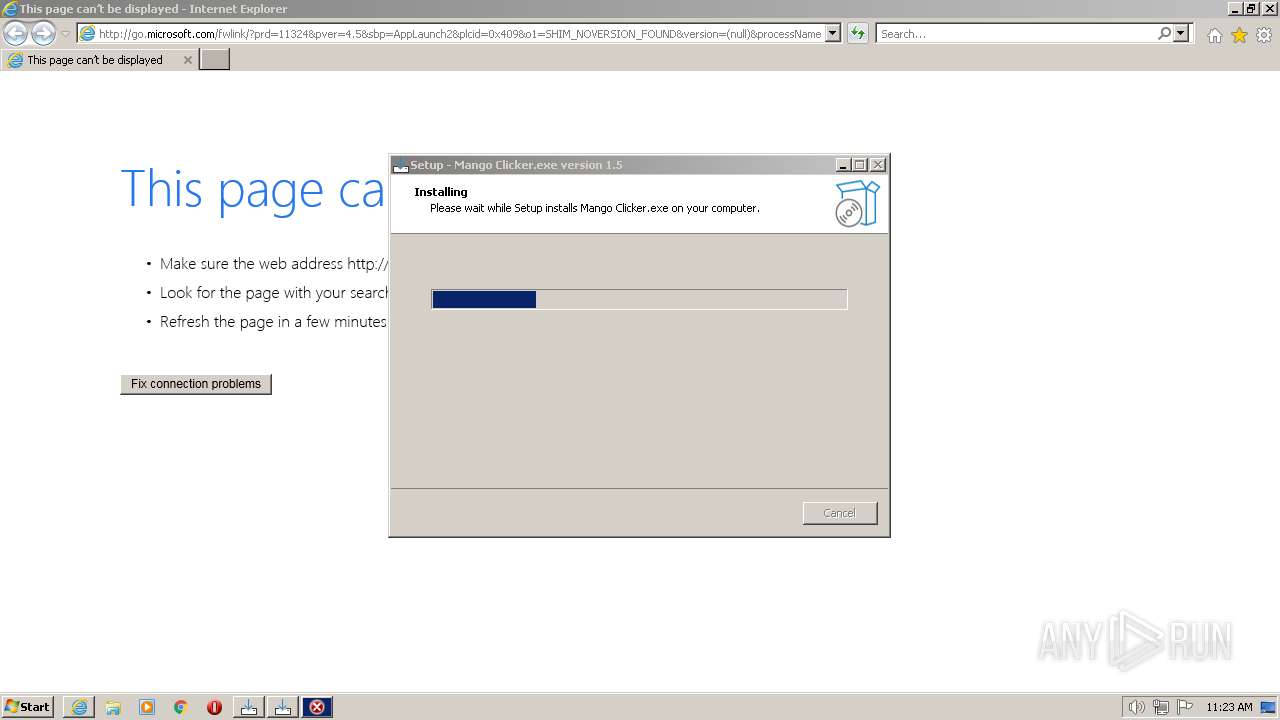Click the 11:23 AM system clock
Viewport: 1280px width, 720px height.
coord(1229,707)
